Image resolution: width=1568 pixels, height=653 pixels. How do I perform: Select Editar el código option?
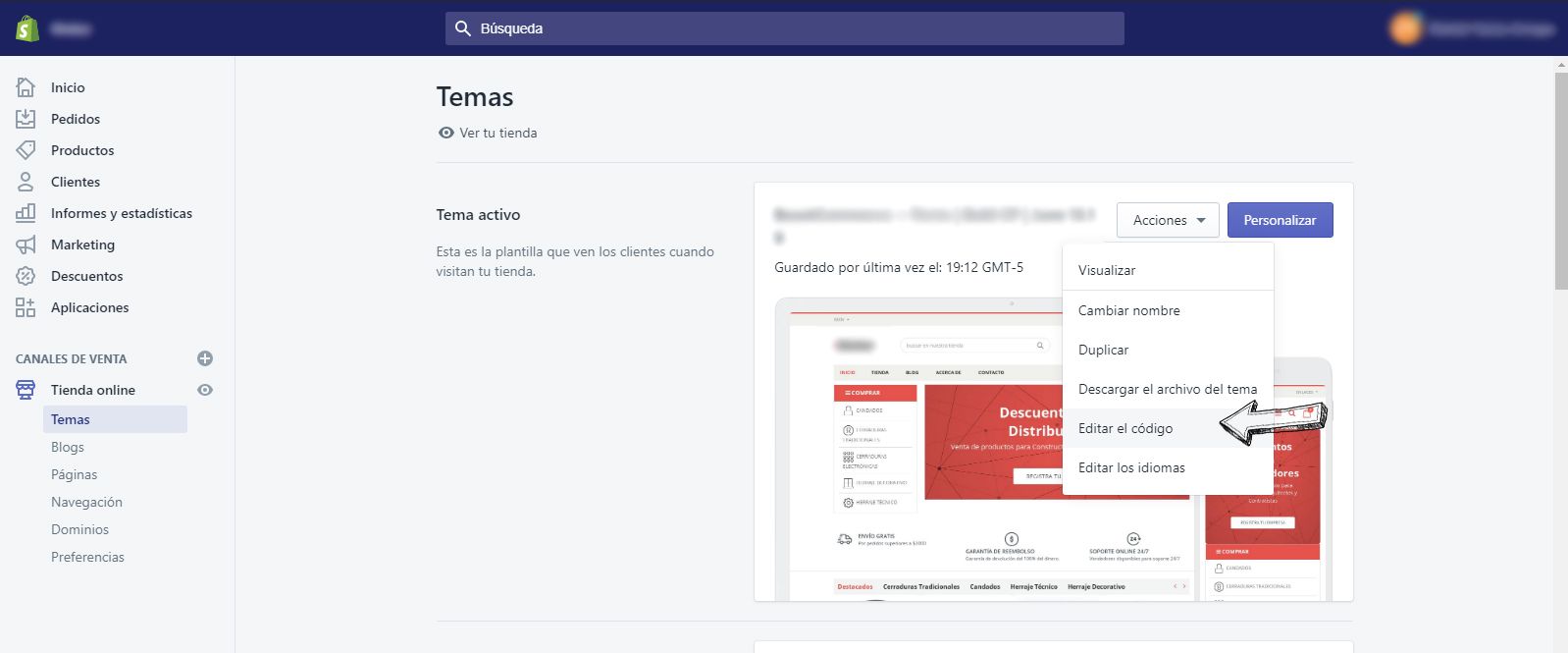[x=1168, y=428]
